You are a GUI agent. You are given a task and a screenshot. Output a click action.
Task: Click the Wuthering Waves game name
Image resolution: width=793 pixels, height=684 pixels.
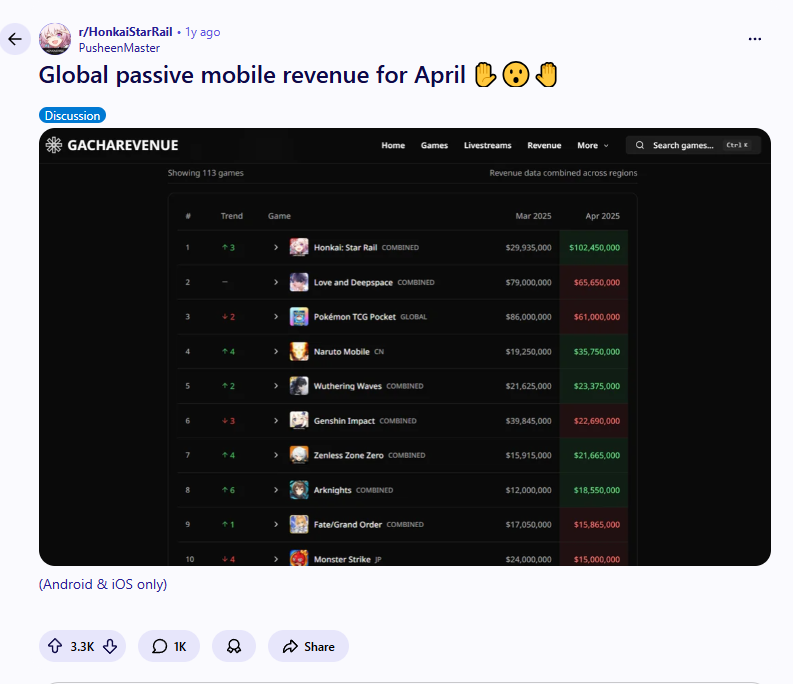[x=347, y=386]
